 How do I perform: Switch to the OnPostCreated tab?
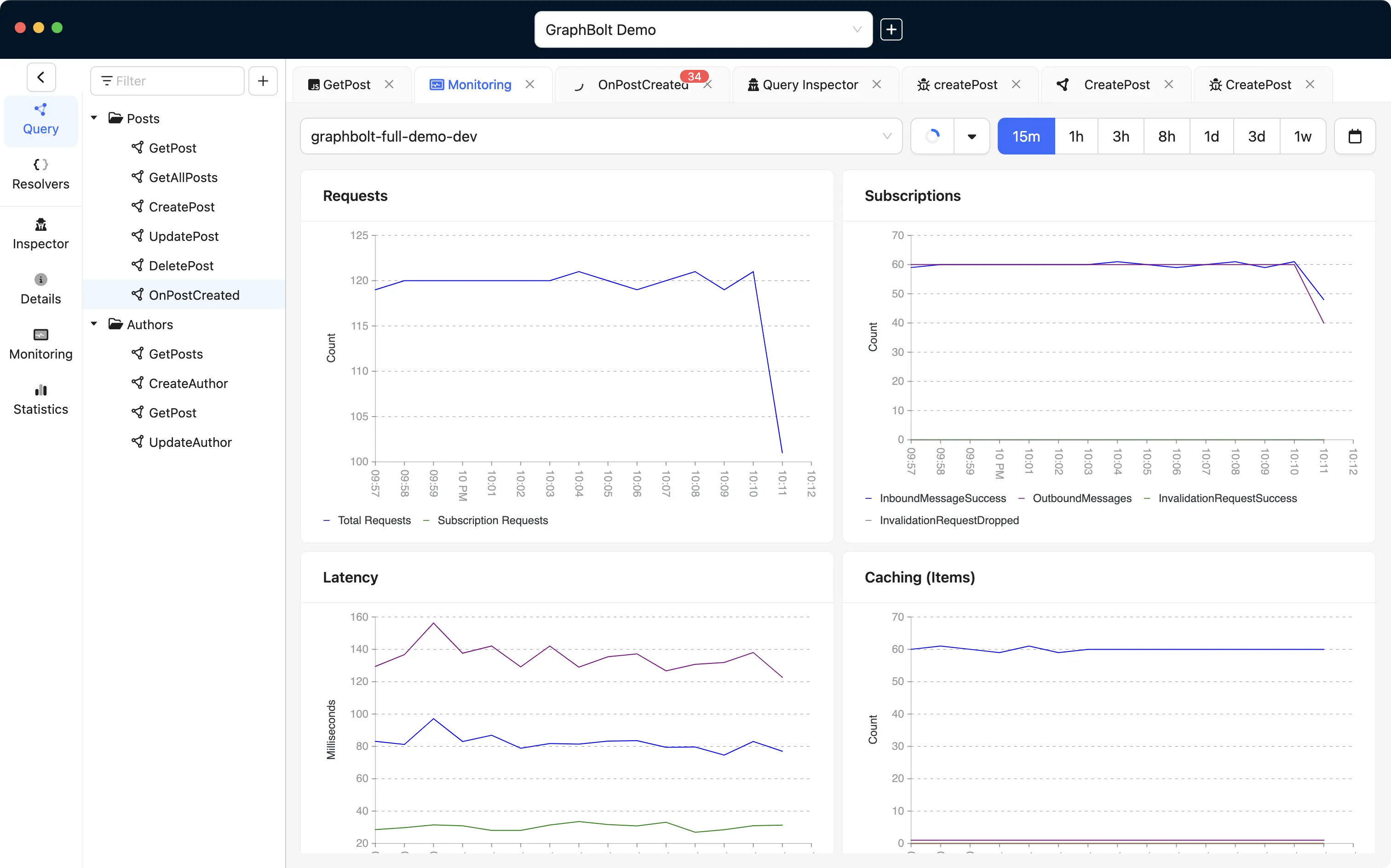click(642, 85)
